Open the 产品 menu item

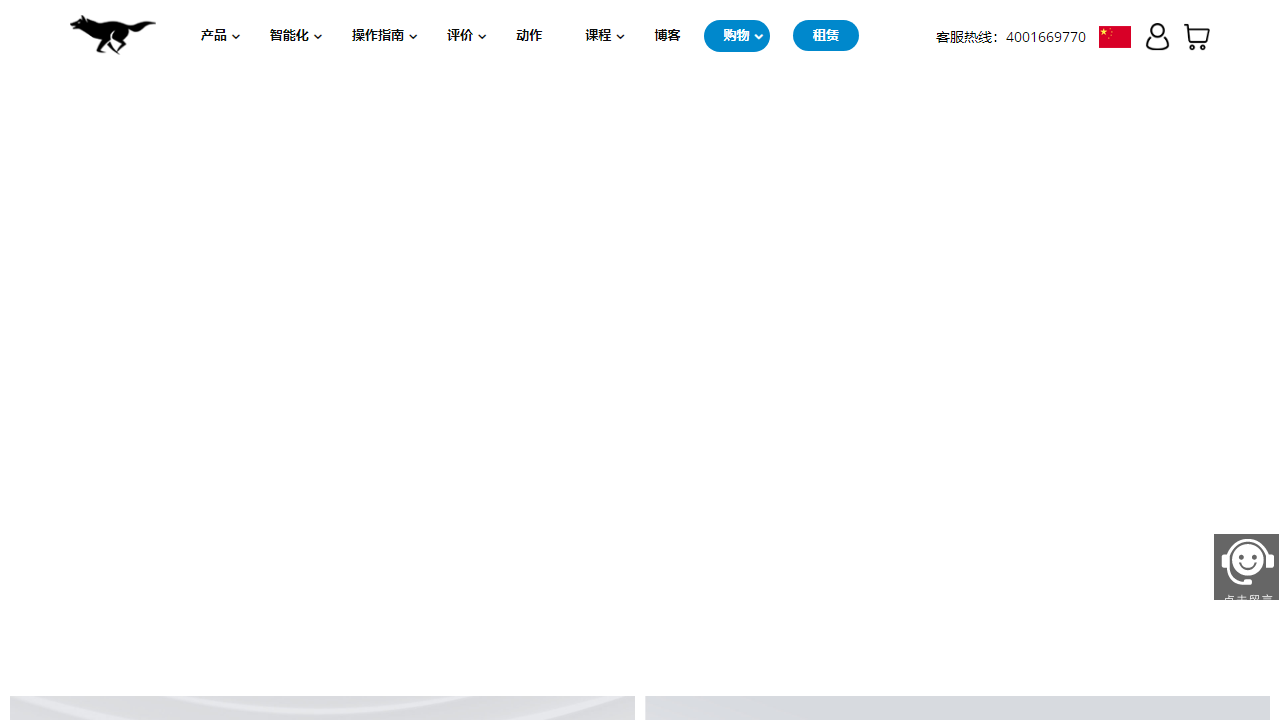[213, 36]
